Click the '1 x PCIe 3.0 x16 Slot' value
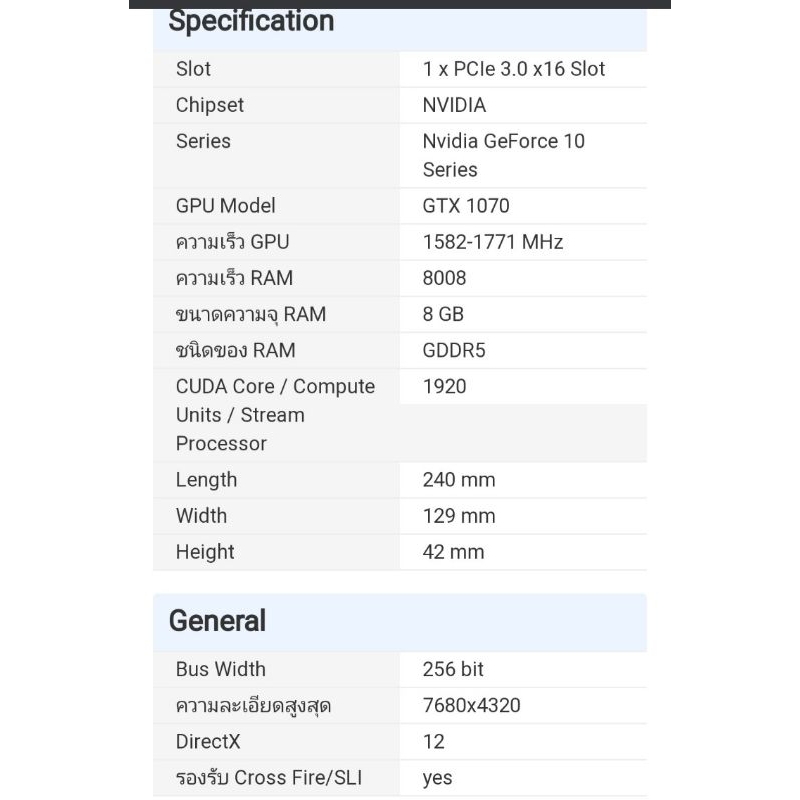Screen dimensions: 800x800 (514, 69)
